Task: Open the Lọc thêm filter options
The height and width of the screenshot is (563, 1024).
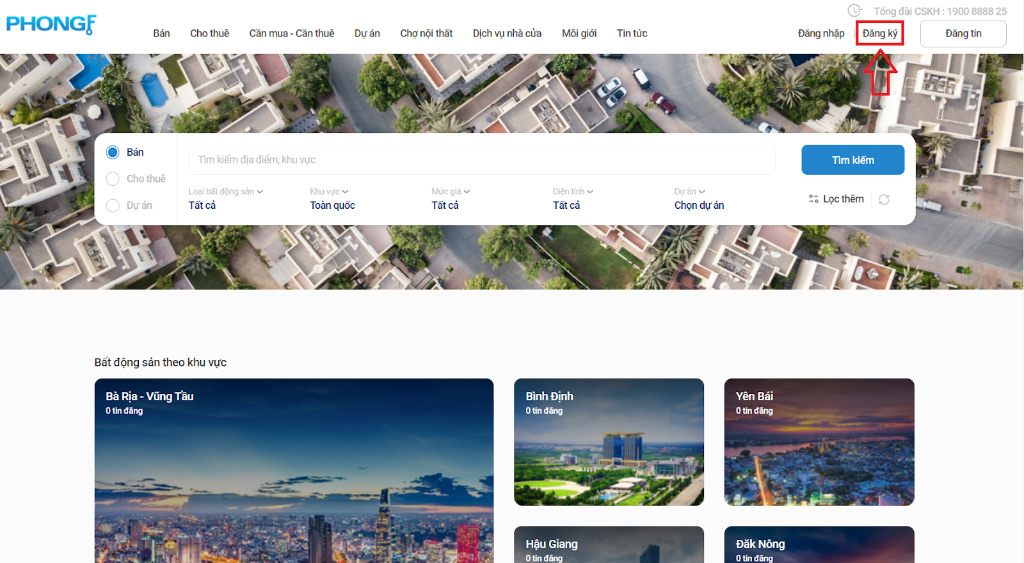Action: 836,199
